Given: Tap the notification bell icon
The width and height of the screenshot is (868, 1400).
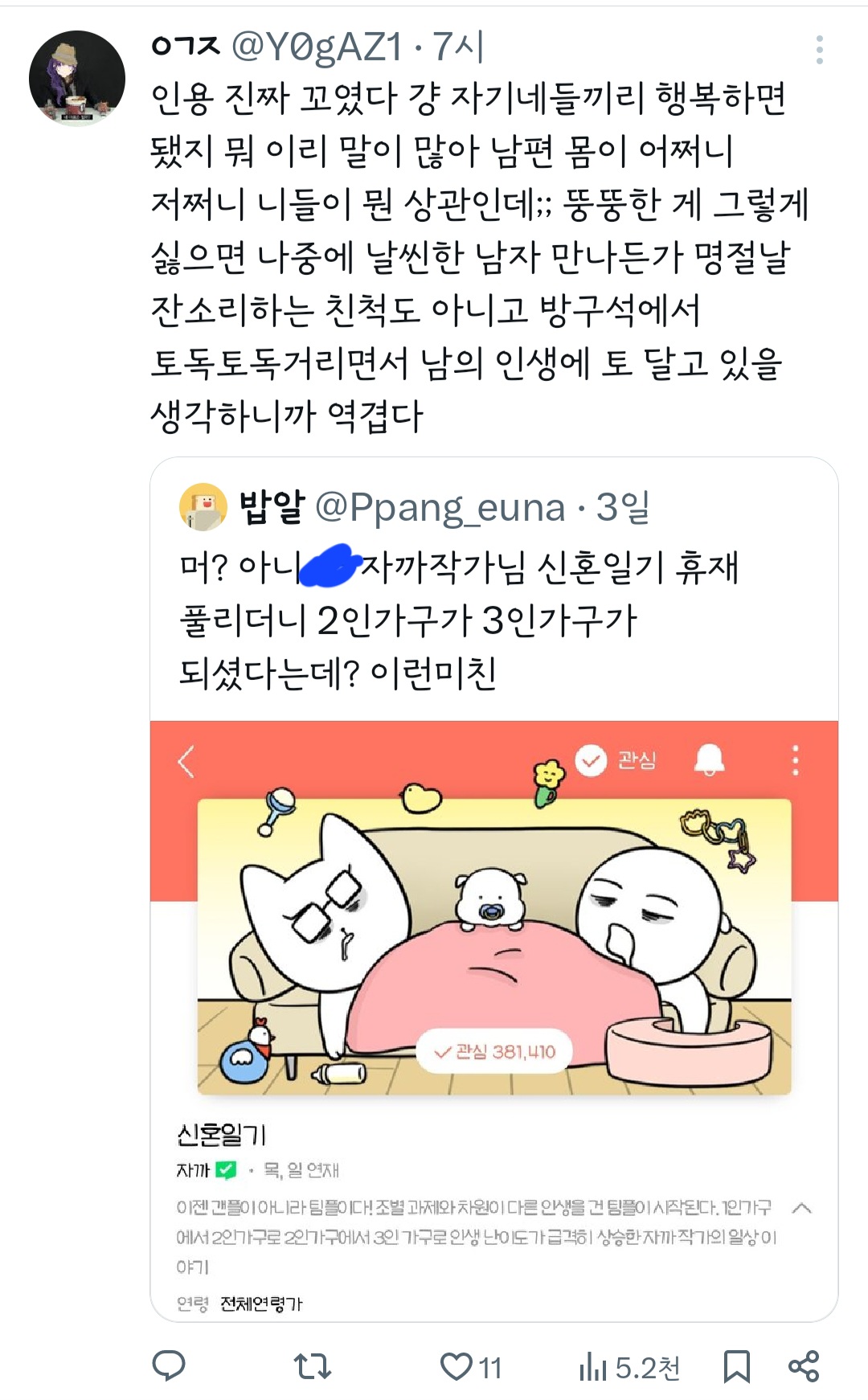Looking at the screenshot, I should click(709, 759).
